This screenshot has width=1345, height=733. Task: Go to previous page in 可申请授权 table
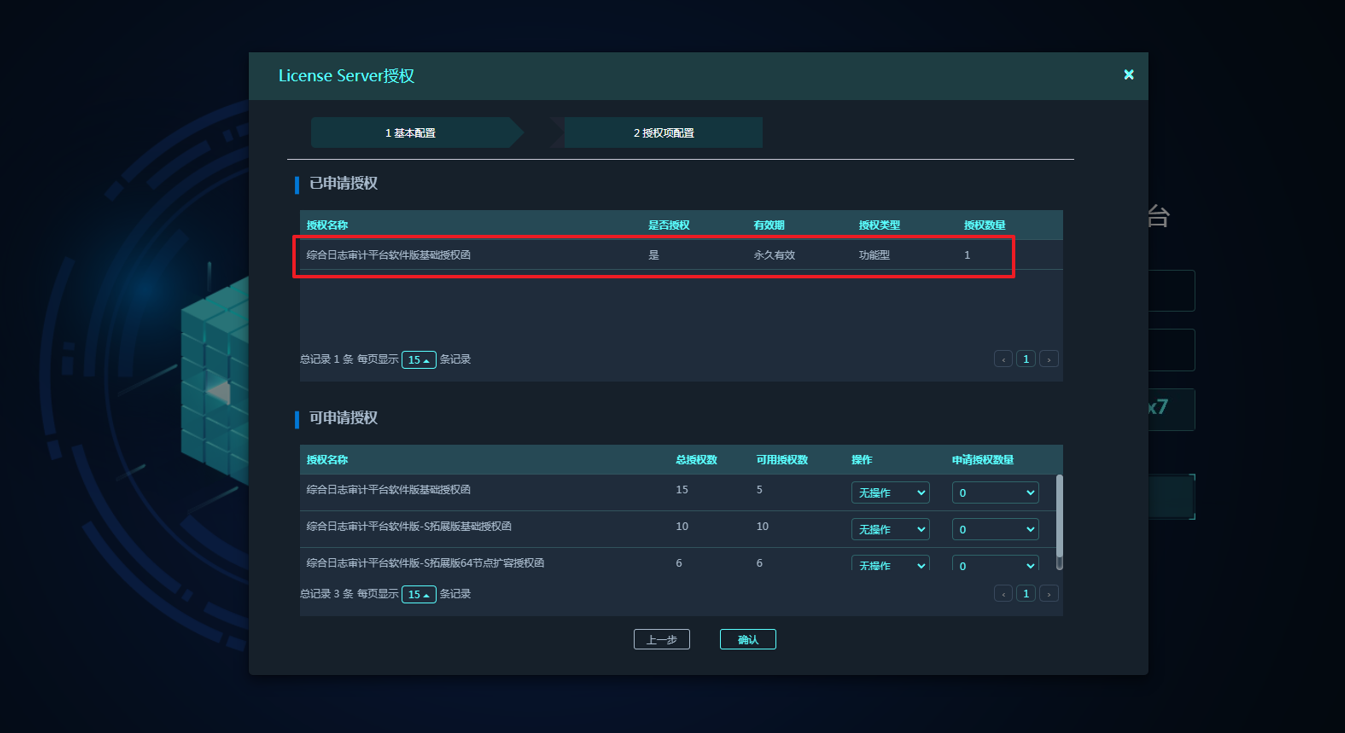pyautogui.click(x=1003, y=594)
